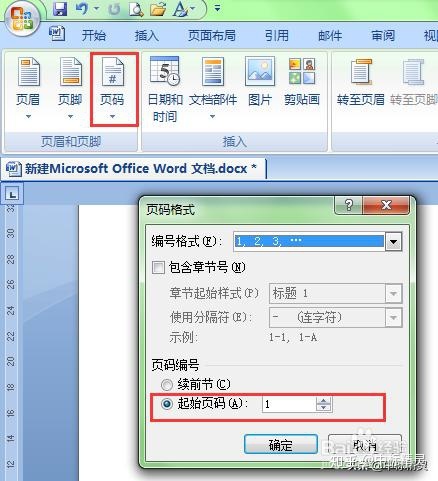Enable the 包含章节号 checkbox
The width and height of the screenshot is (438, 481).
click(x=158, y=267)
